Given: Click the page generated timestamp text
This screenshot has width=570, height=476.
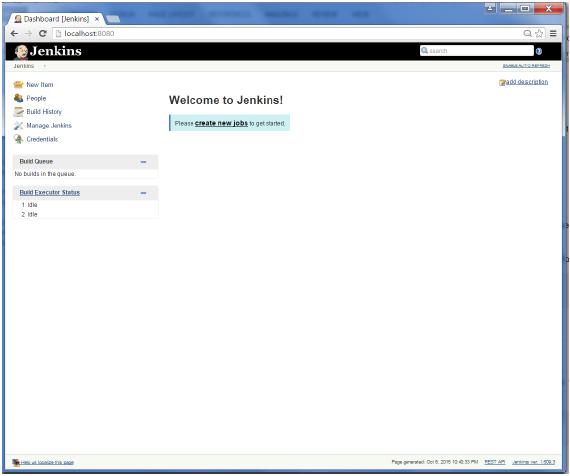Looking at the screenshot, I should (434, 462).
